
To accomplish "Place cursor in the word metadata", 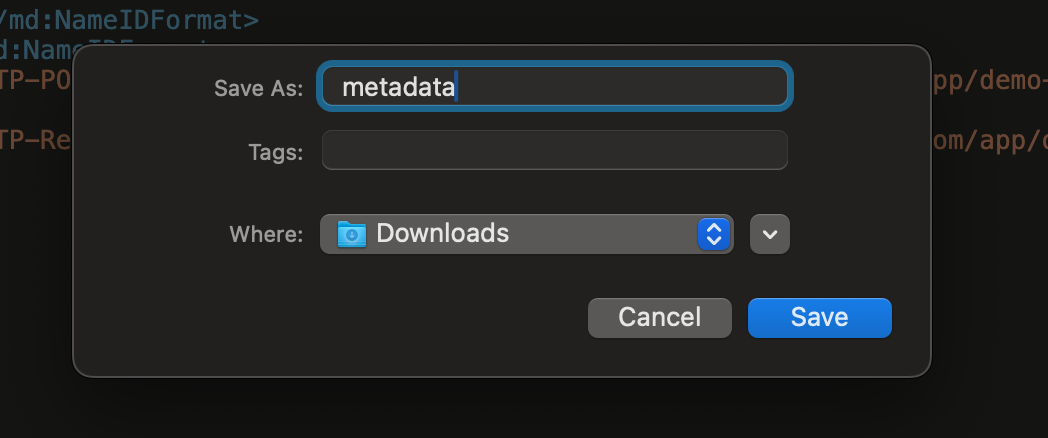I will click(398, 88).
